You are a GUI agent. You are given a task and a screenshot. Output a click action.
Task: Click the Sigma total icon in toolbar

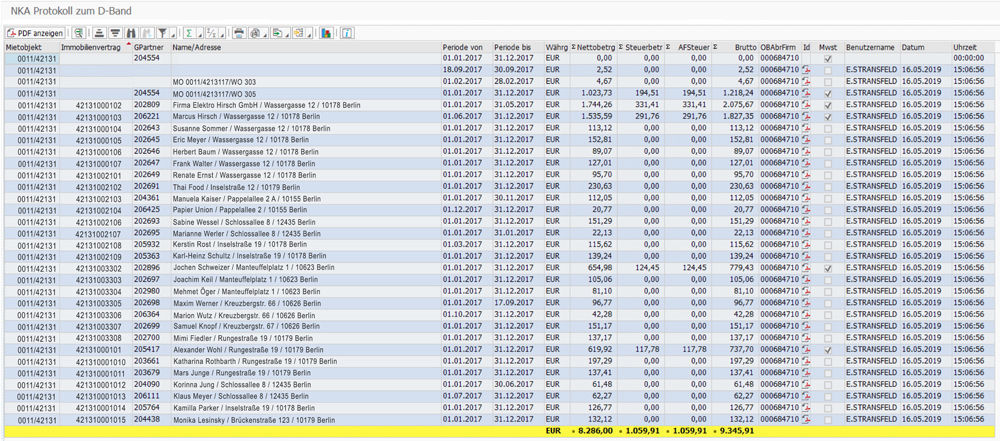pyautogui.click(x=188, y=33)
